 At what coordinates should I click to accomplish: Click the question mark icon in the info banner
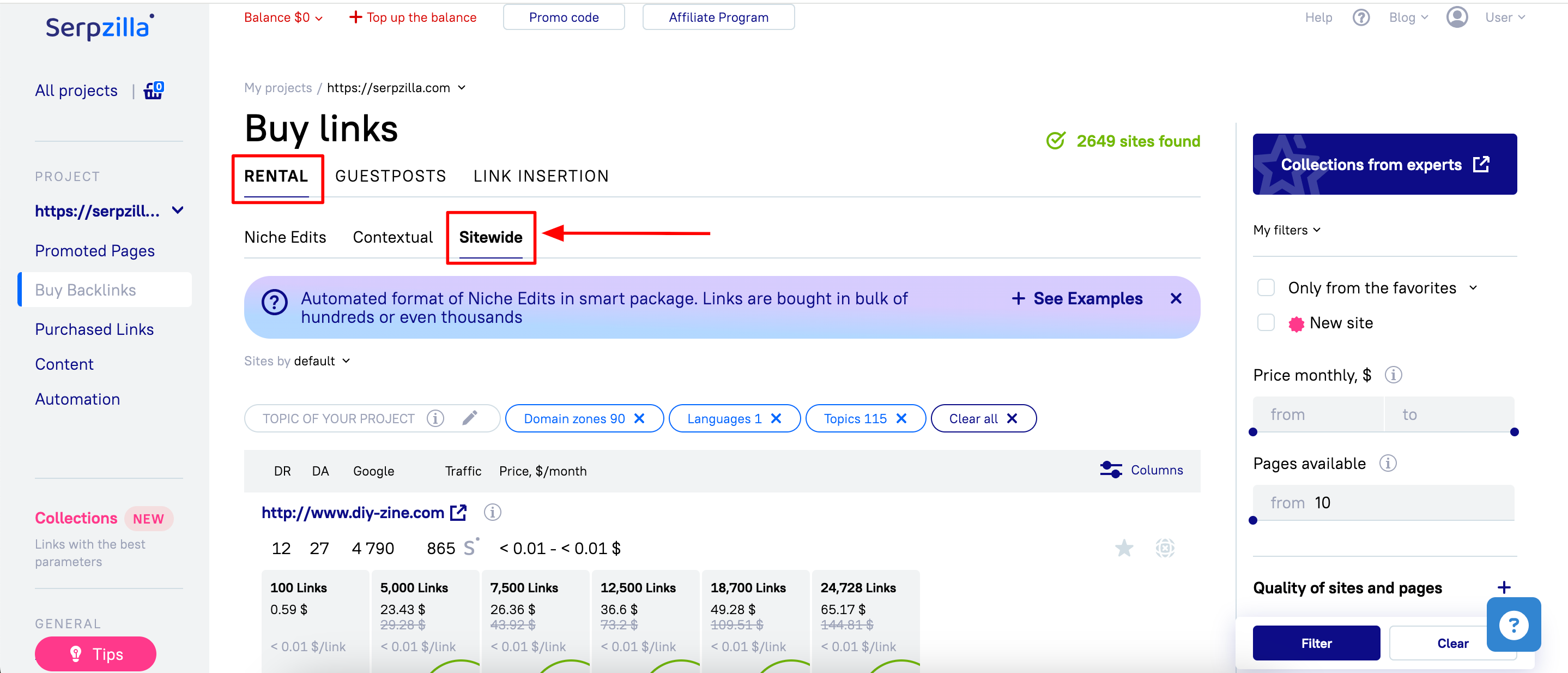(x=275, y=302)
